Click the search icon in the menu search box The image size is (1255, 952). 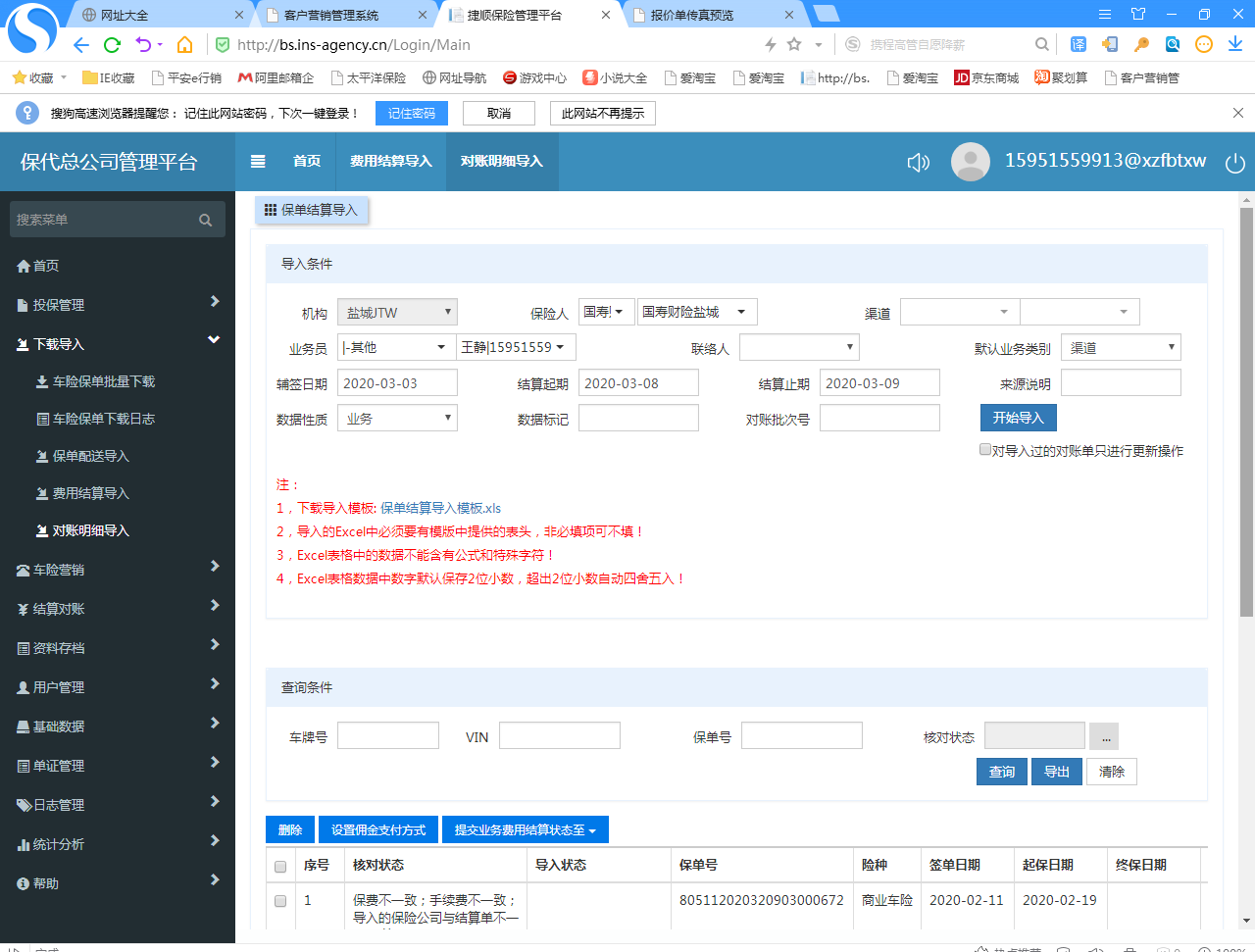tap(205, 220)
